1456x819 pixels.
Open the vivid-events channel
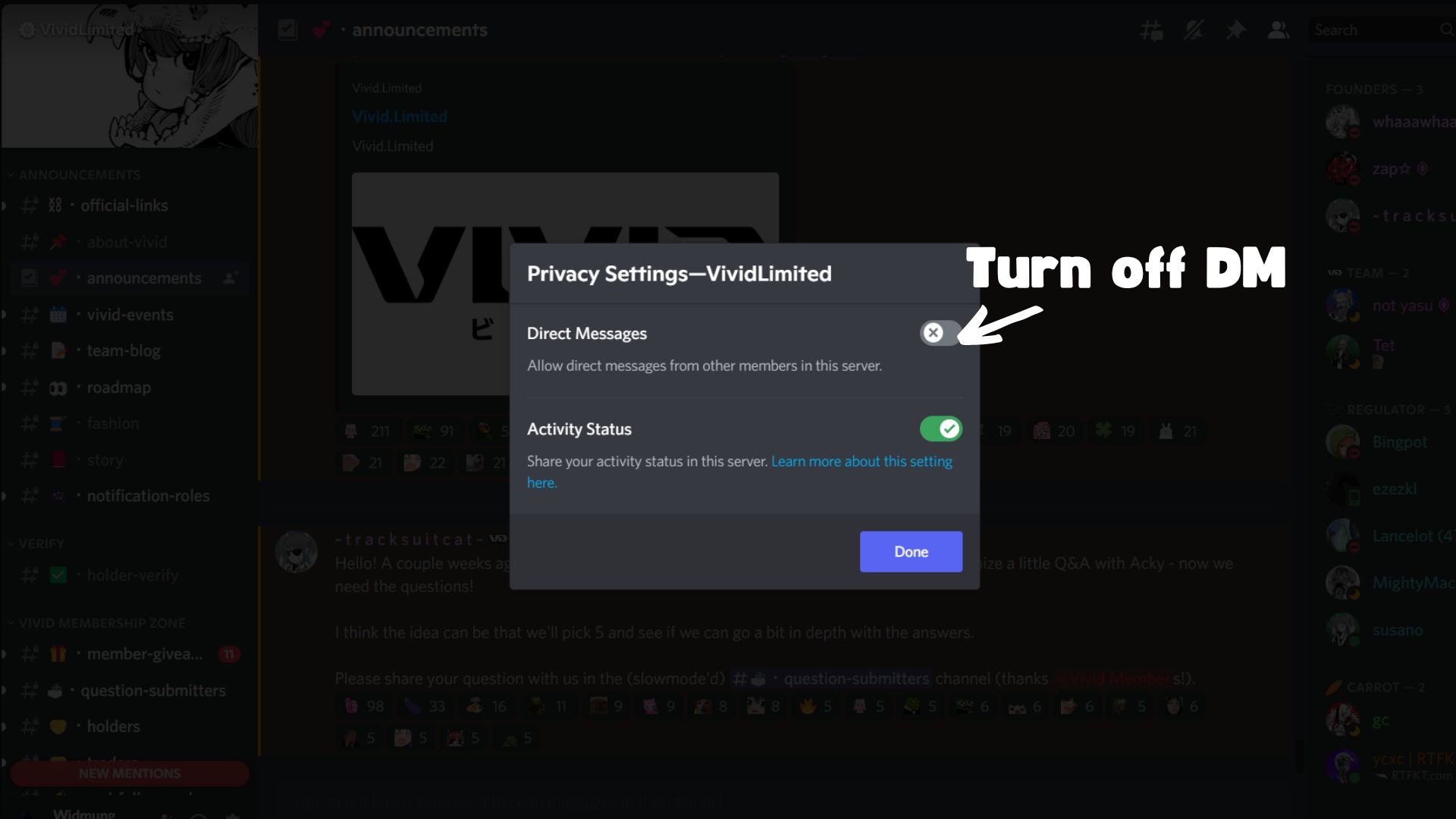point(129,315)
